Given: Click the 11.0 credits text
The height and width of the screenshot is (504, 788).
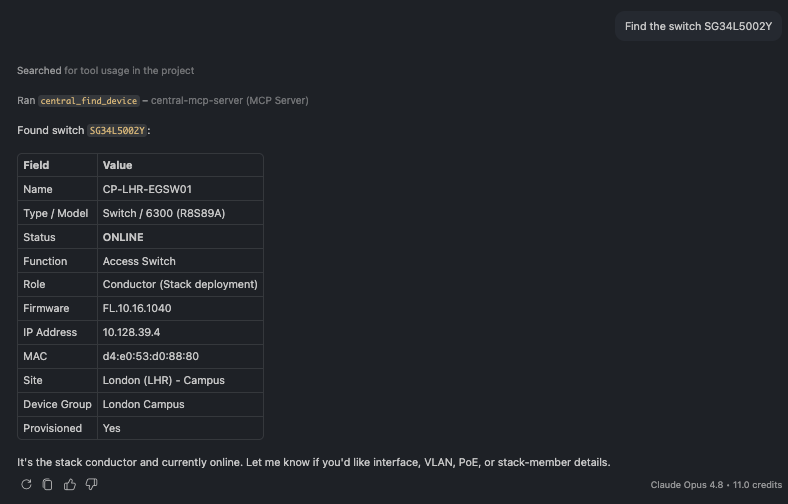Looking at the screenshot, I should coord(757,485).
